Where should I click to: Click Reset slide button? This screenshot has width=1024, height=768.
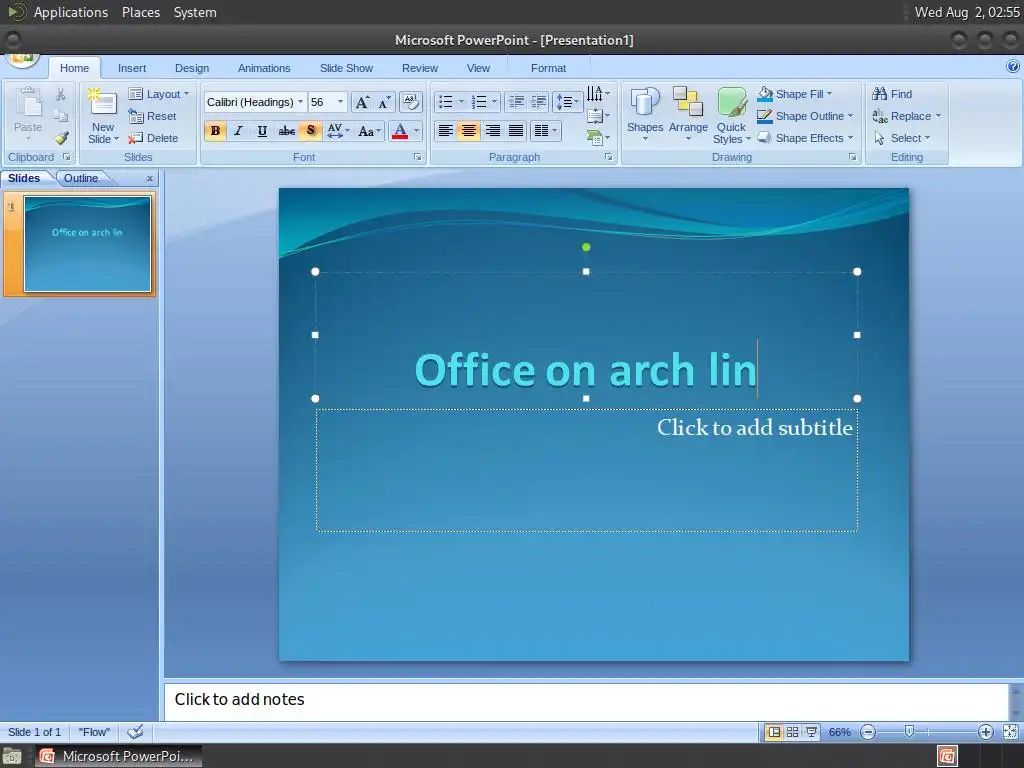coord(153,116)
